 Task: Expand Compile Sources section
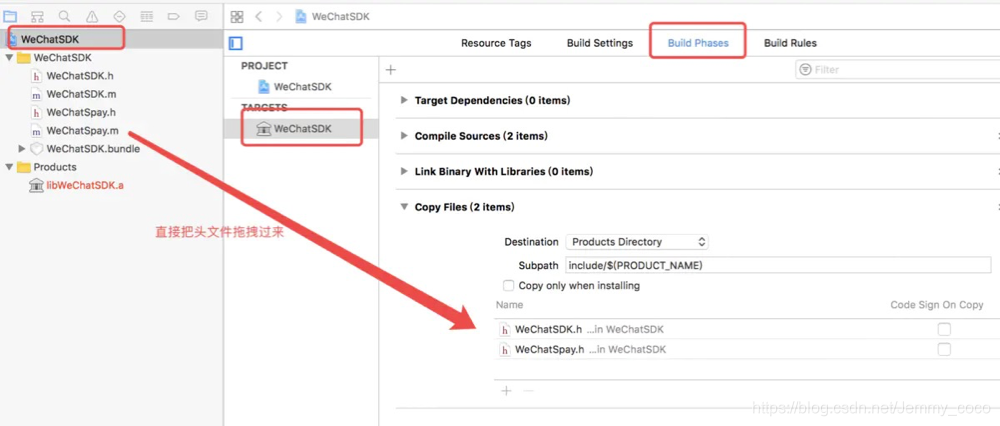point(404,136)
